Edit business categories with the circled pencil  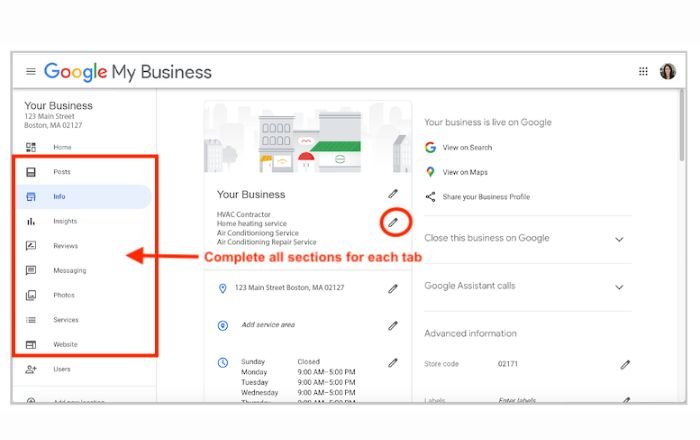[x=393, y=222]
